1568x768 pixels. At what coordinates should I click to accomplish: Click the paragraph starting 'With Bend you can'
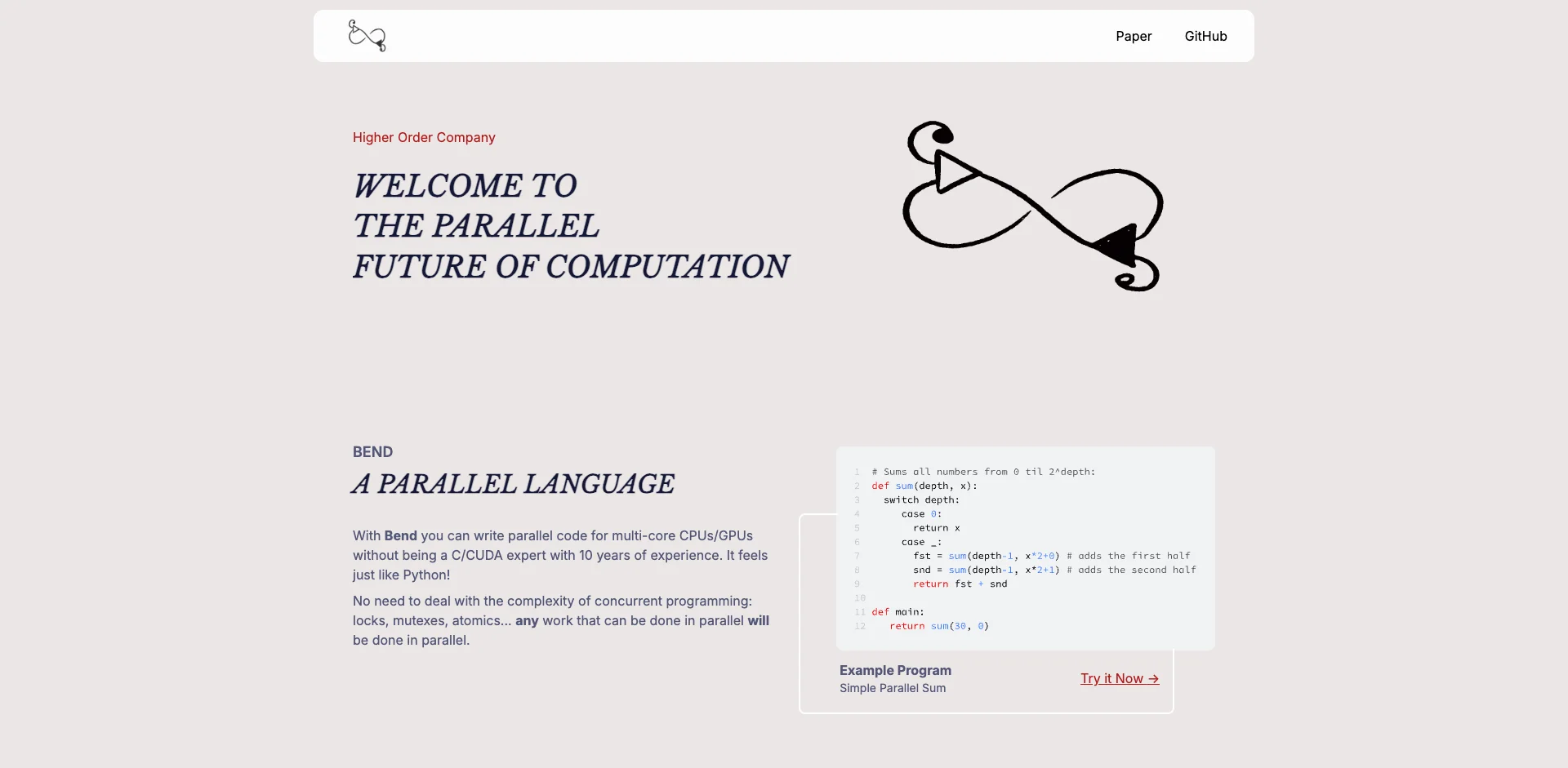pos(560,555)
